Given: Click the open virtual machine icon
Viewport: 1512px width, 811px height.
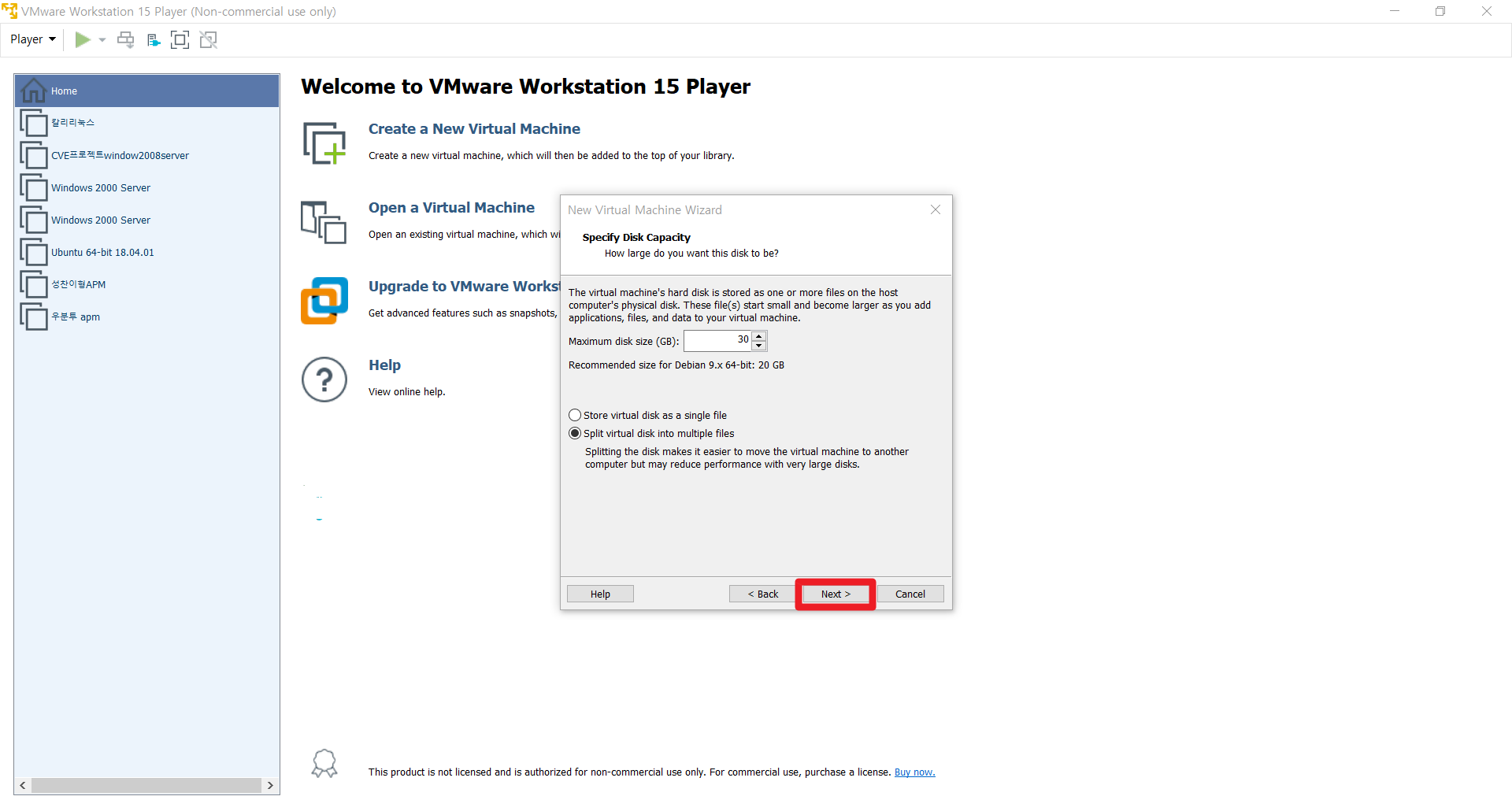Looking at the screenshot, I should [324, 222].
